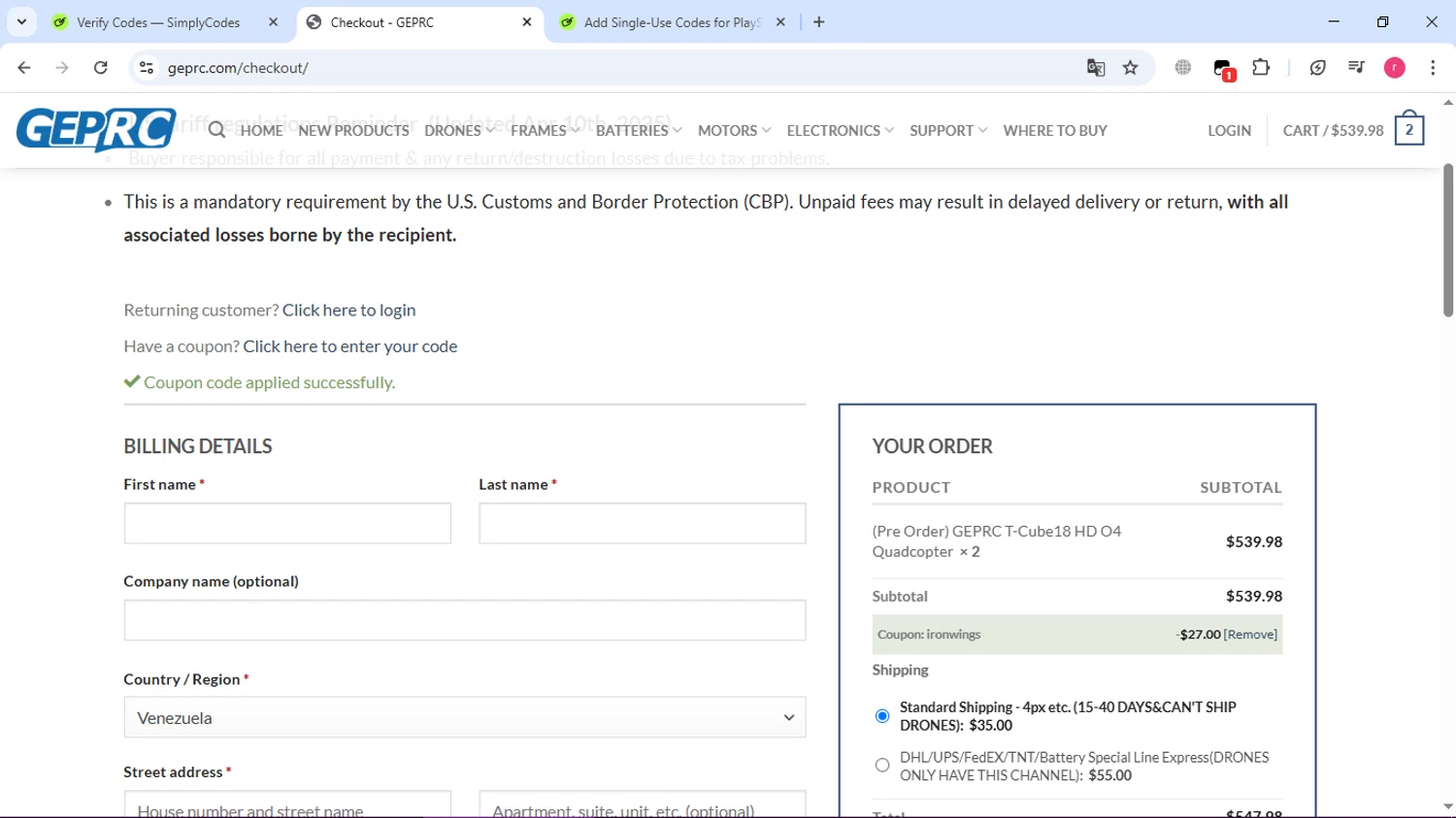Close the Add Single-Use Codes tab
Image resolution: width=1456 pixels, height=818 pixels.
pyautogui.click(x=780, y=22)
